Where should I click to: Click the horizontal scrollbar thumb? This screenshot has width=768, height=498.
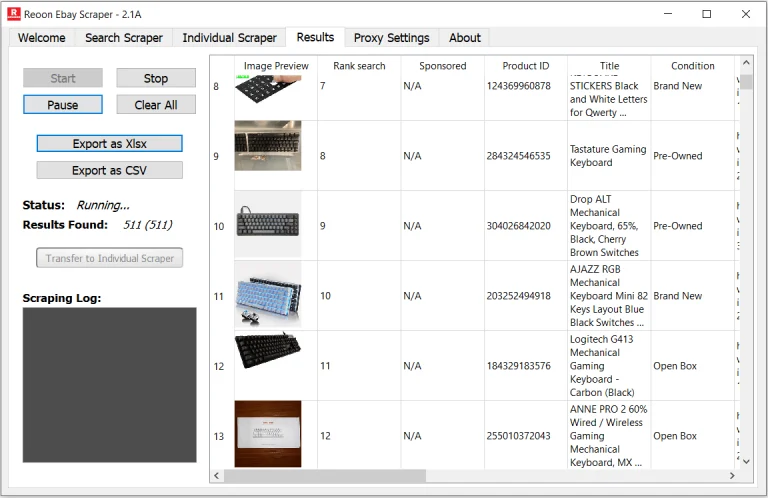(x=325, y=475)
